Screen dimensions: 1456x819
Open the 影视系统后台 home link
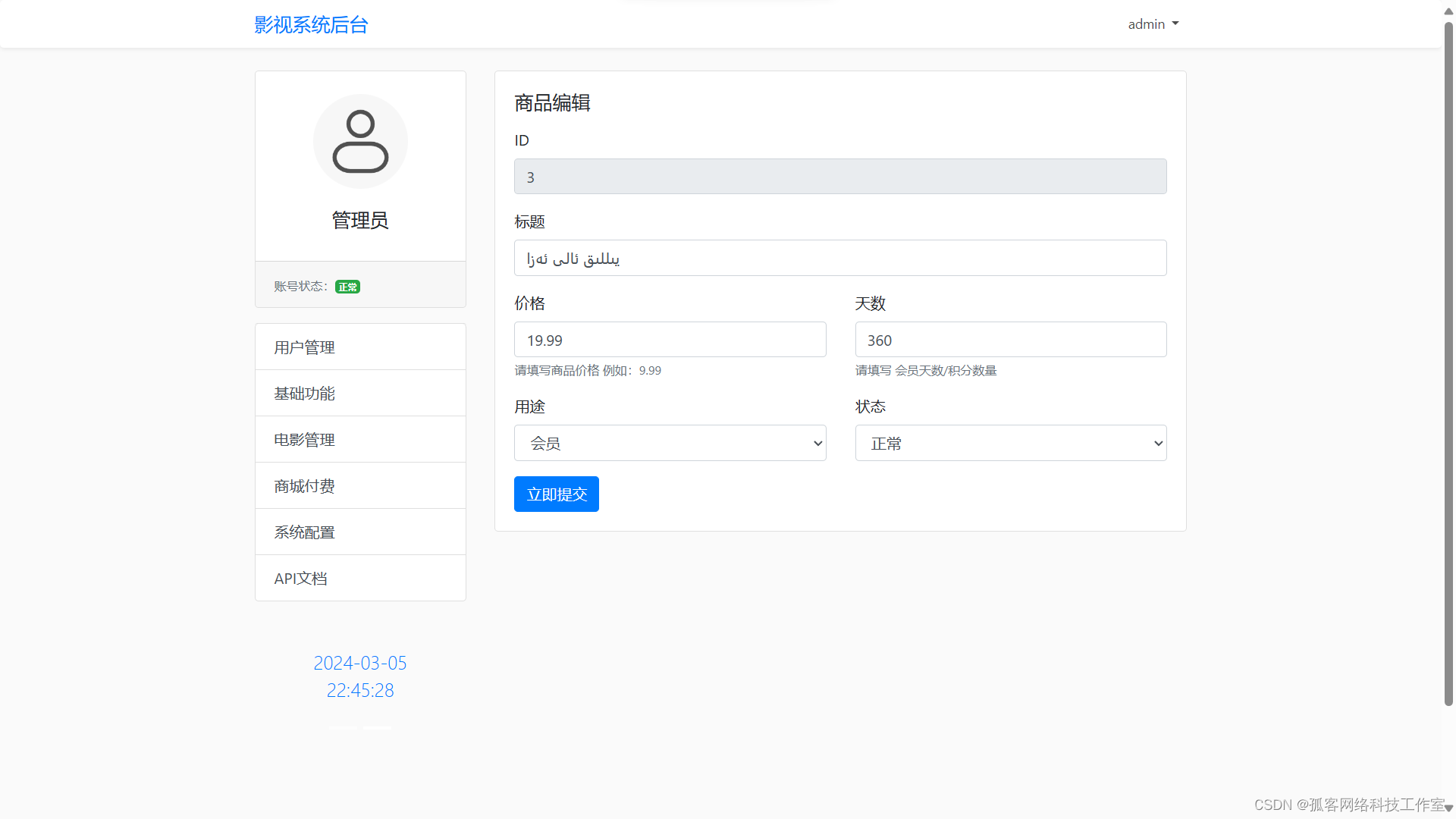pos(311,25)
